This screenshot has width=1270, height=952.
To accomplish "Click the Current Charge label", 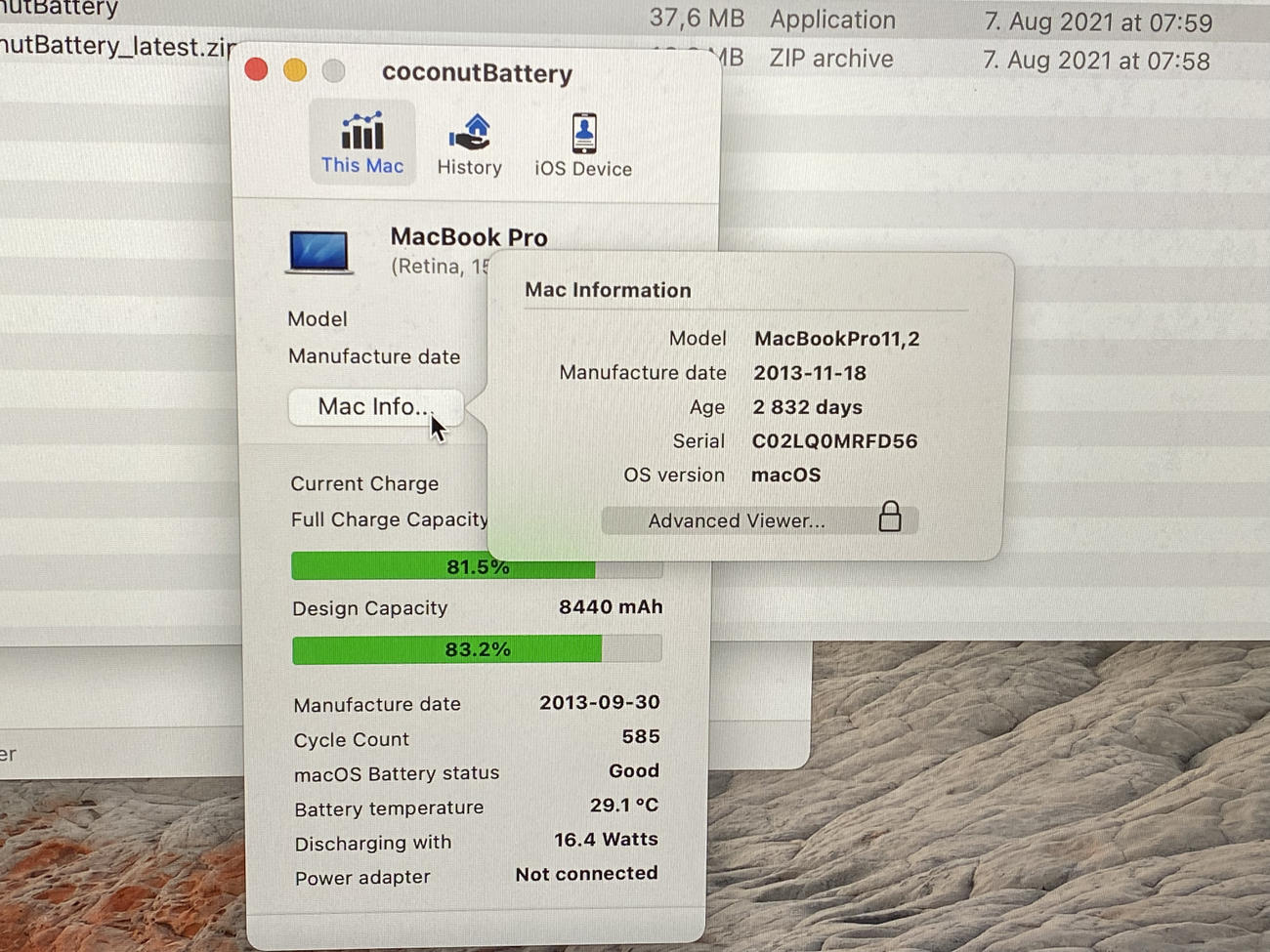I will pos(364,483).
